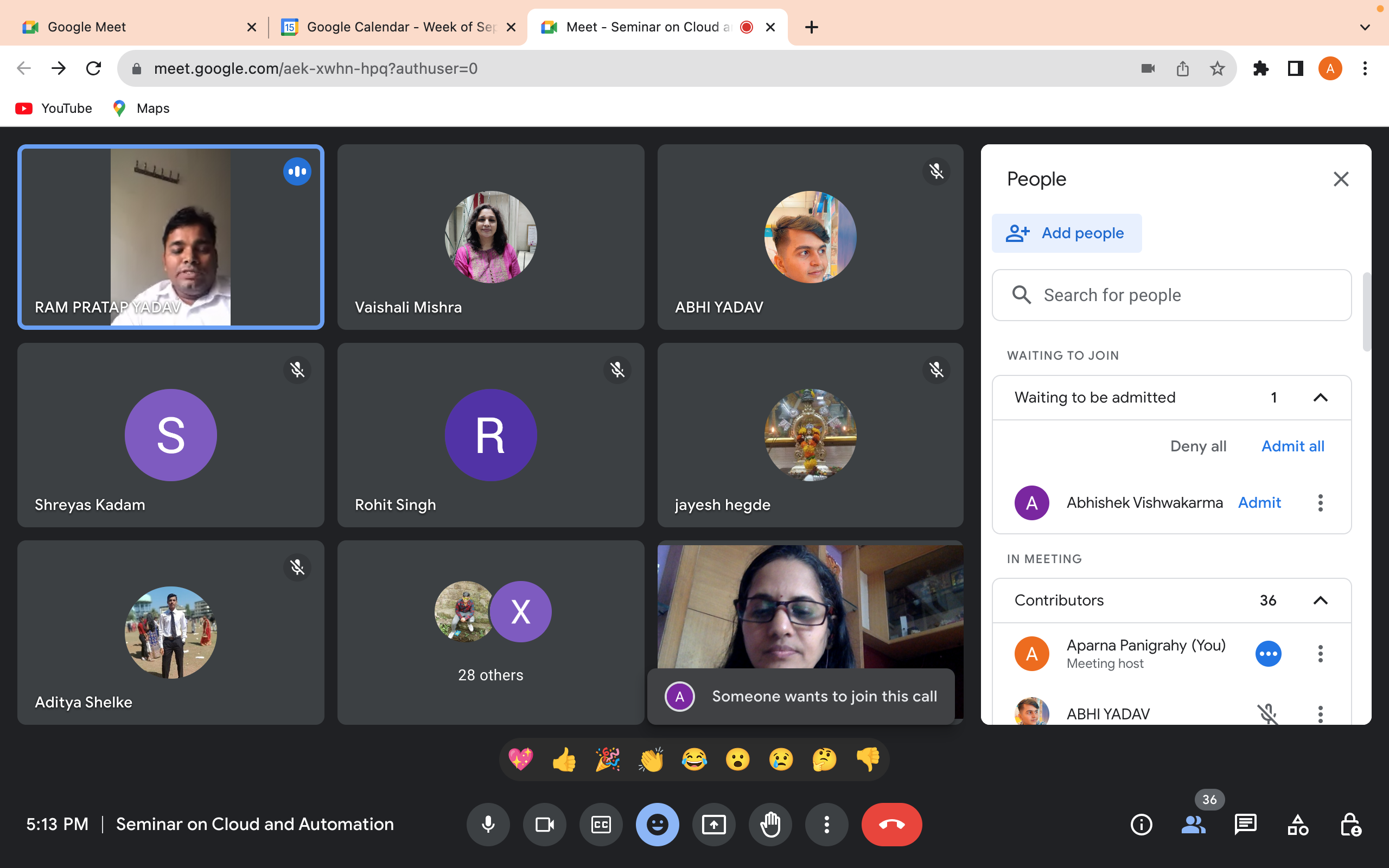Image resolution: width=1389 pixels, height=868 pixels.
Task: Click the 28 others tile
Action: click(490, 631)
